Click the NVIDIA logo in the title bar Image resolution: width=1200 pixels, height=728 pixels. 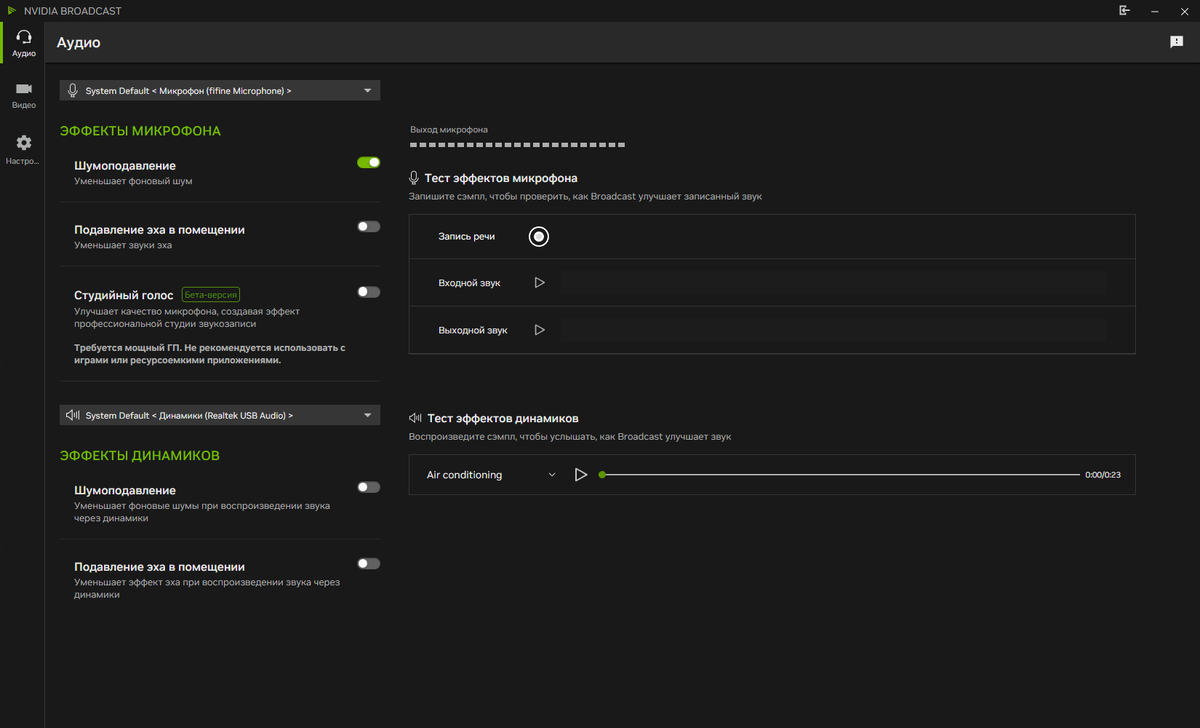pos(11,10)
